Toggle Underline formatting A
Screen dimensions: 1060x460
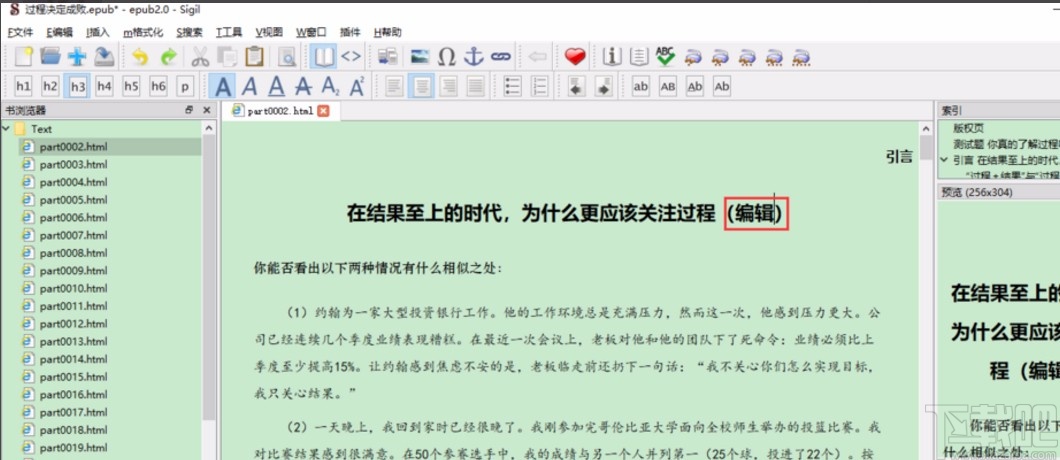[276, 87]
